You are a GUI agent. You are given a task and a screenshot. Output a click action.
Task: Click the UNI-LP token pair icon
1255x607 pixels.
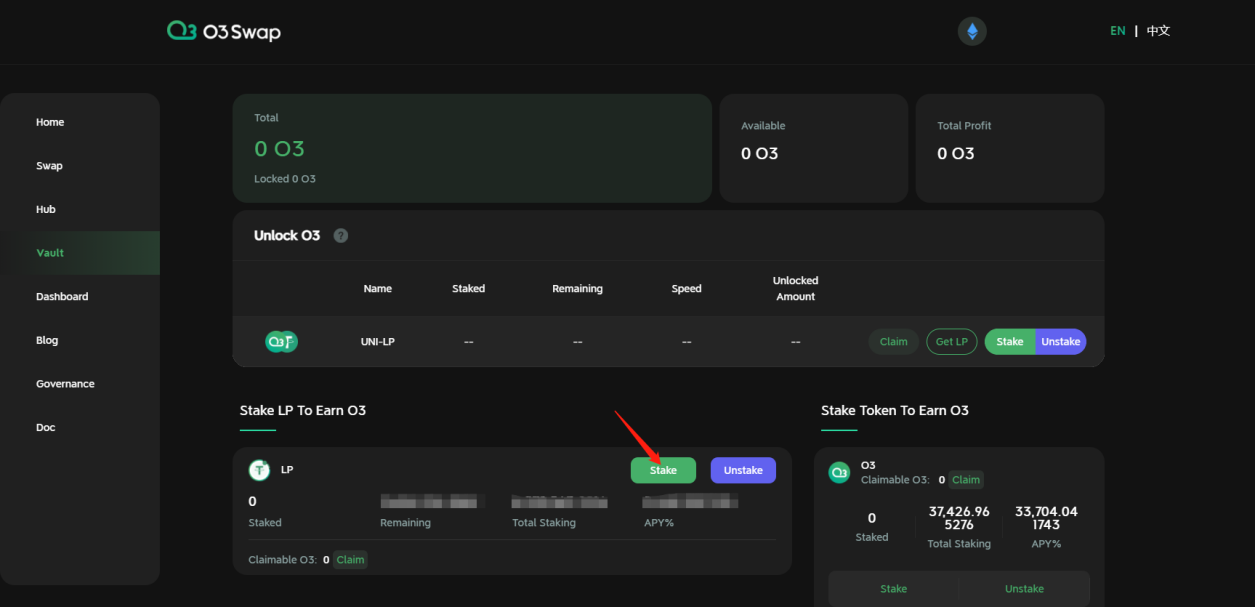(x=281, y=342)
